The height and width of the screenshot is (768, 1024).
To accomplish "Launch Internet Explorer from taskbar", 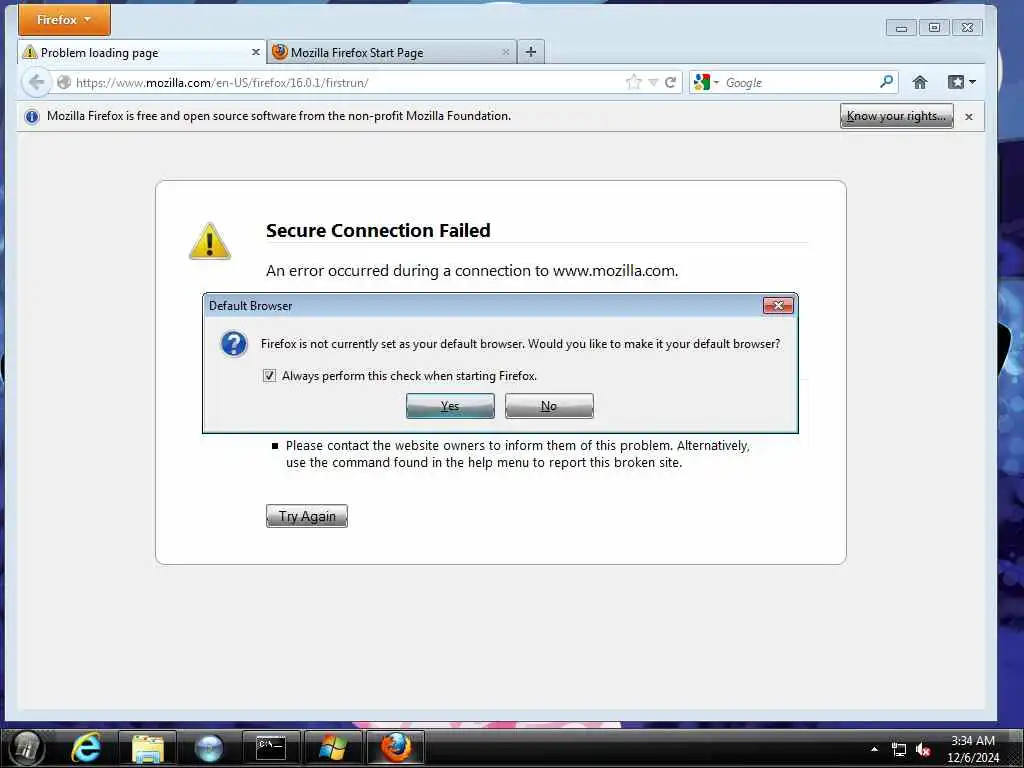I will point(86,748).
